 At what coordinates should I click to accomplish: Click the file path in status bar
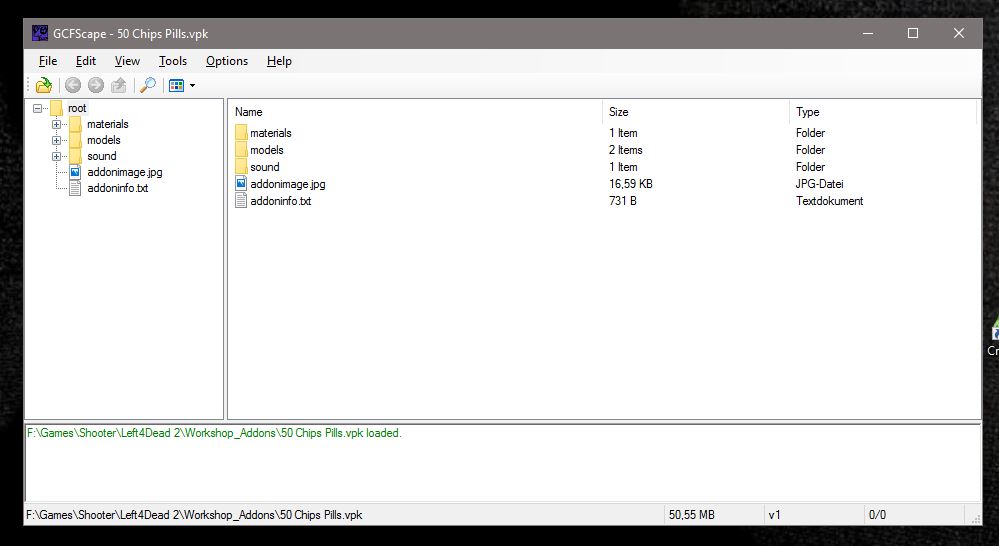(x=194, y=515)
